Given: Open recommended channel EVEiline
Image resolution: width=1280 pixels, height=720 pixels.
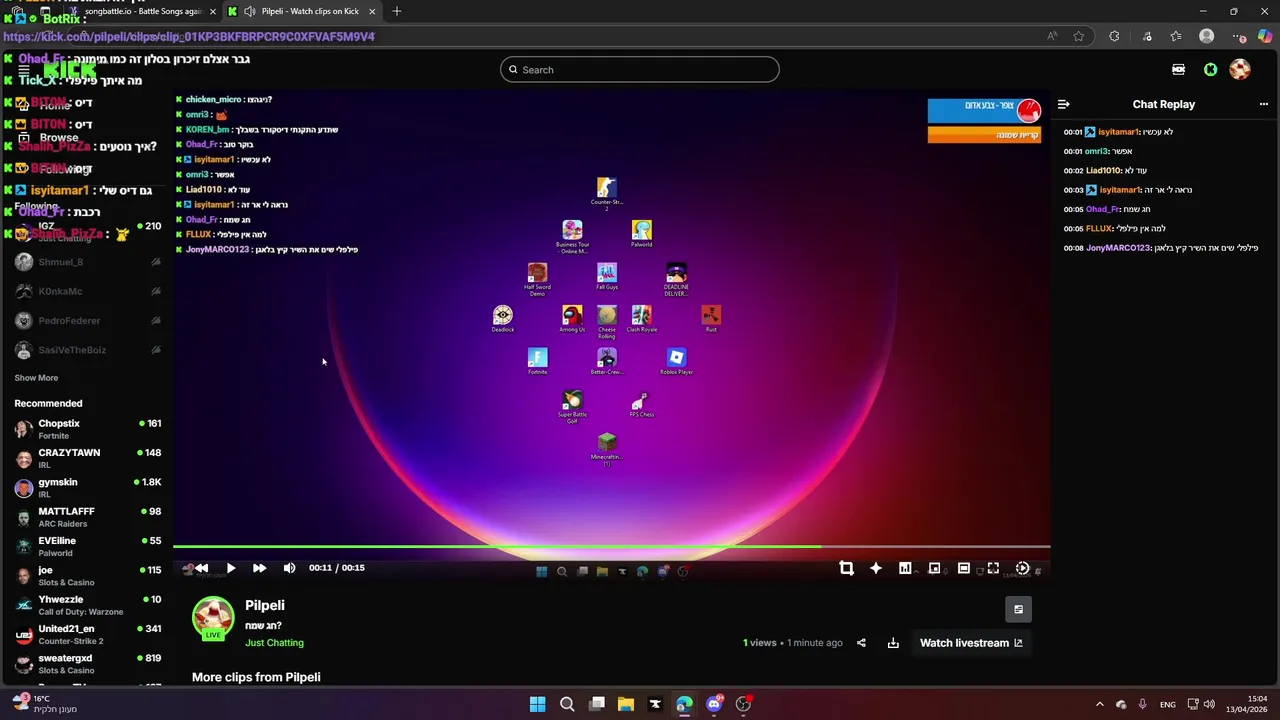Looking at the screenshot, I should click(x=87, y=546).
